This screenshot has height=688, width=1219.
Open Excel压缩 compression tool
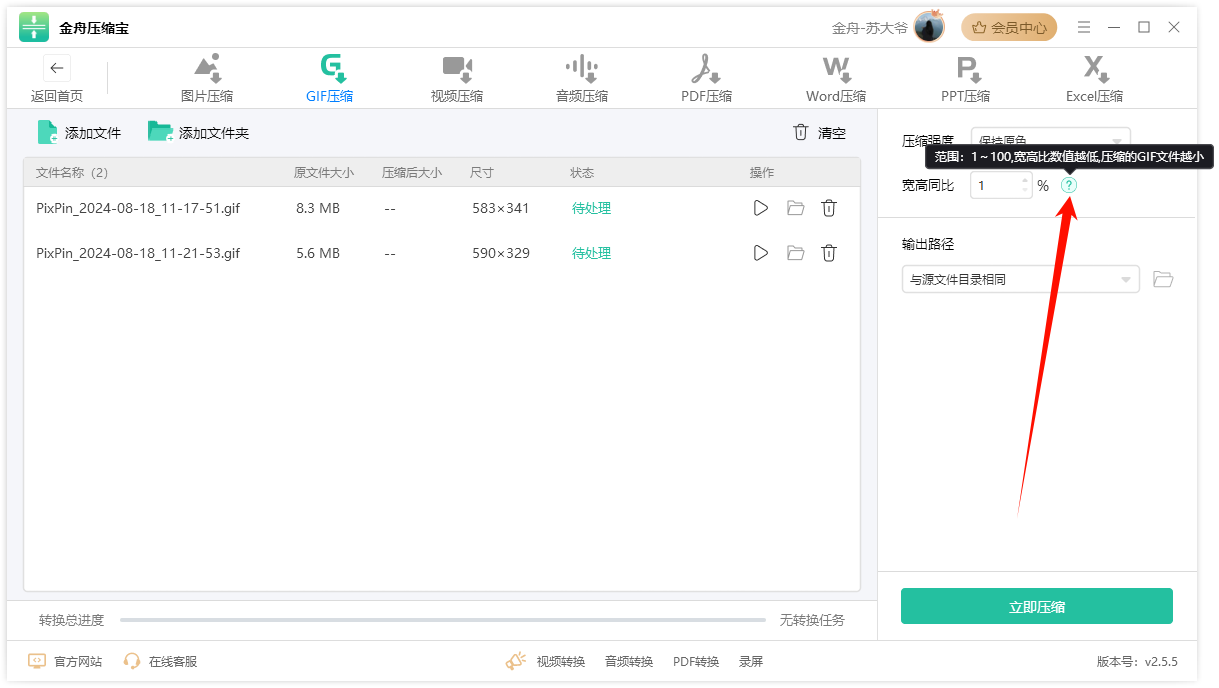pos(1094,79)
